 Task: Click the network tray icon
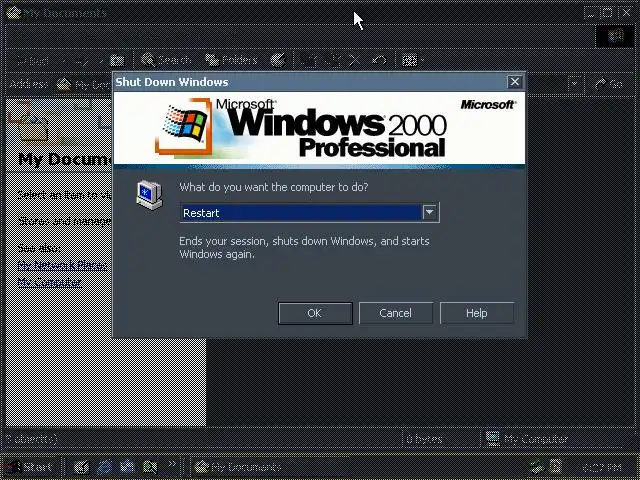coord(537,467)
